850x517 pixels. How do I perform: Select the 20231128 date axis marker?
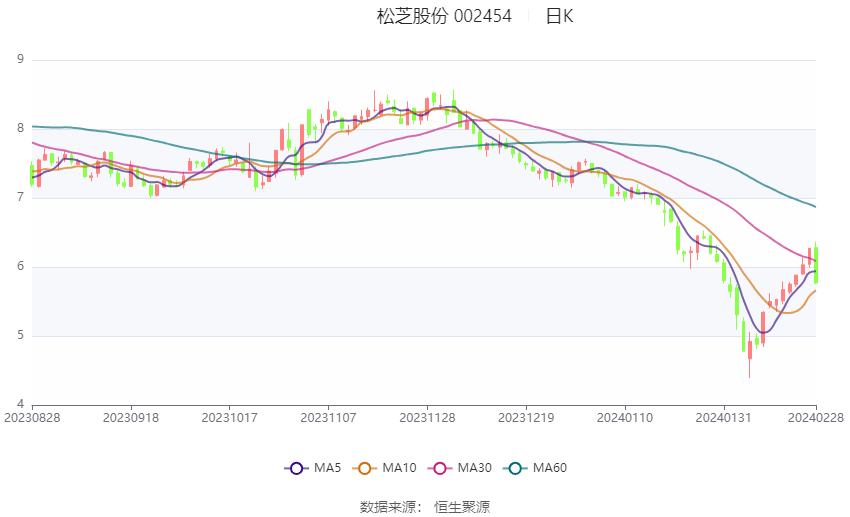click(427, 418)
